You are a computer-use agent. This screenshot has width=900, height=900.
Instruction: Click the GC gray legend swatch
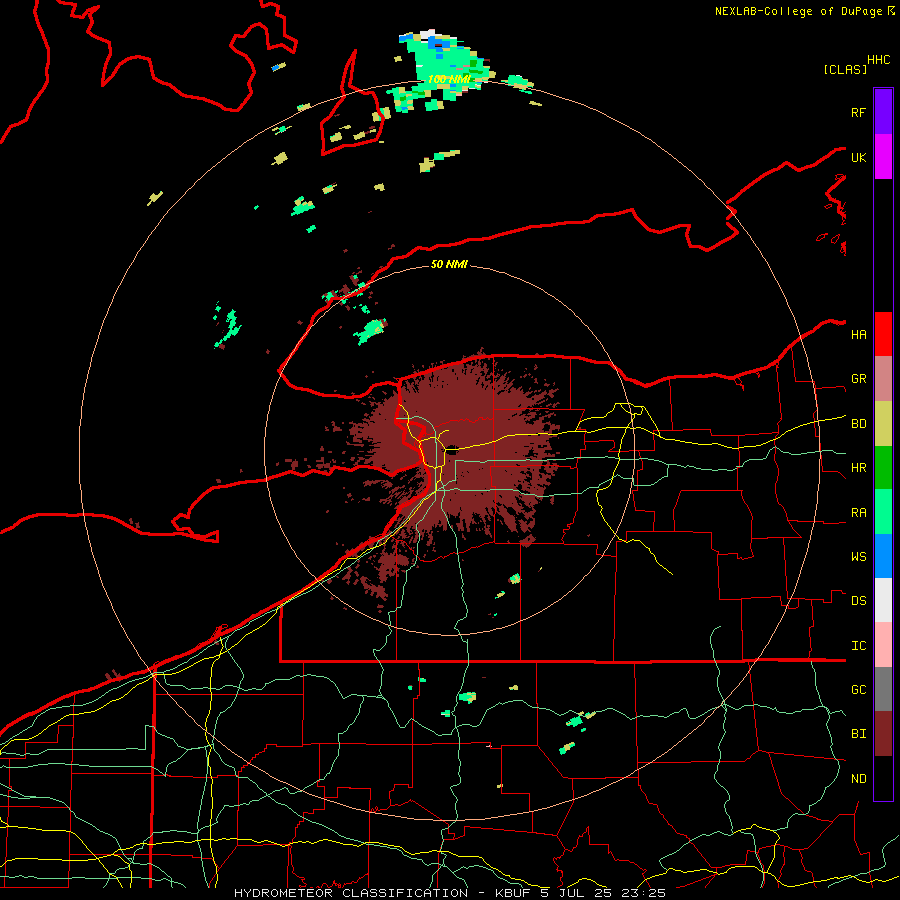pos(883,689)
